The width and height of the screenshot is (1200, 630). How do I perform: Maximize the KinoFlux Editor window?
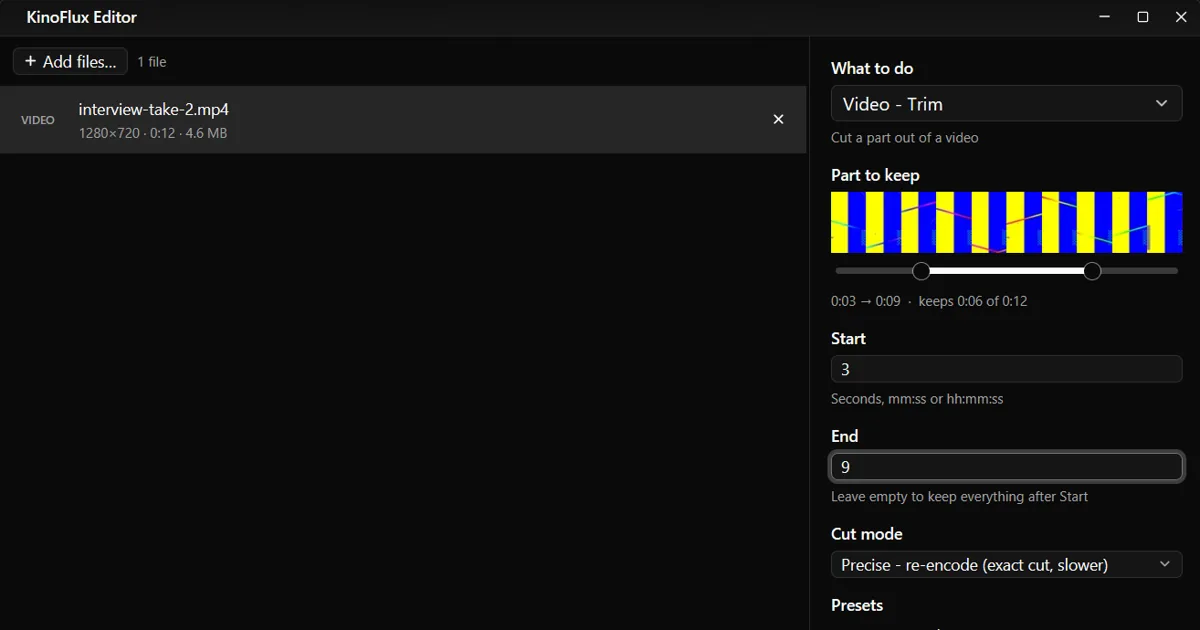1143,17
